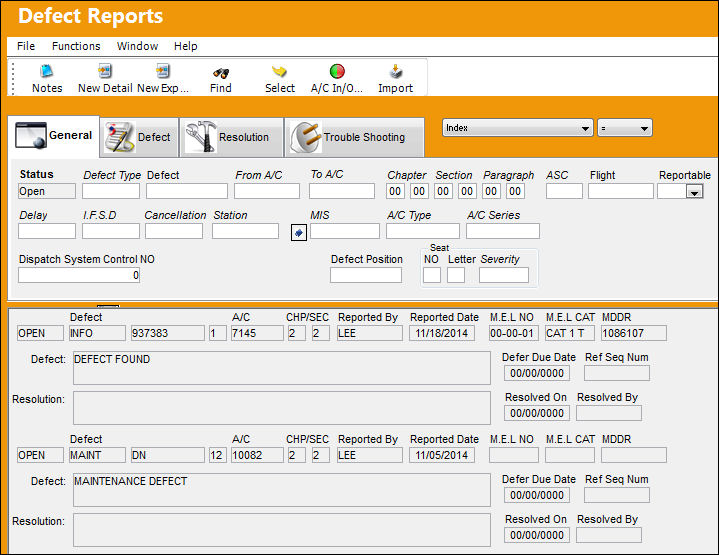Click the New Exp... toolbar icon
This screenshot has height=555, width=719.
[x=163, y=79]
